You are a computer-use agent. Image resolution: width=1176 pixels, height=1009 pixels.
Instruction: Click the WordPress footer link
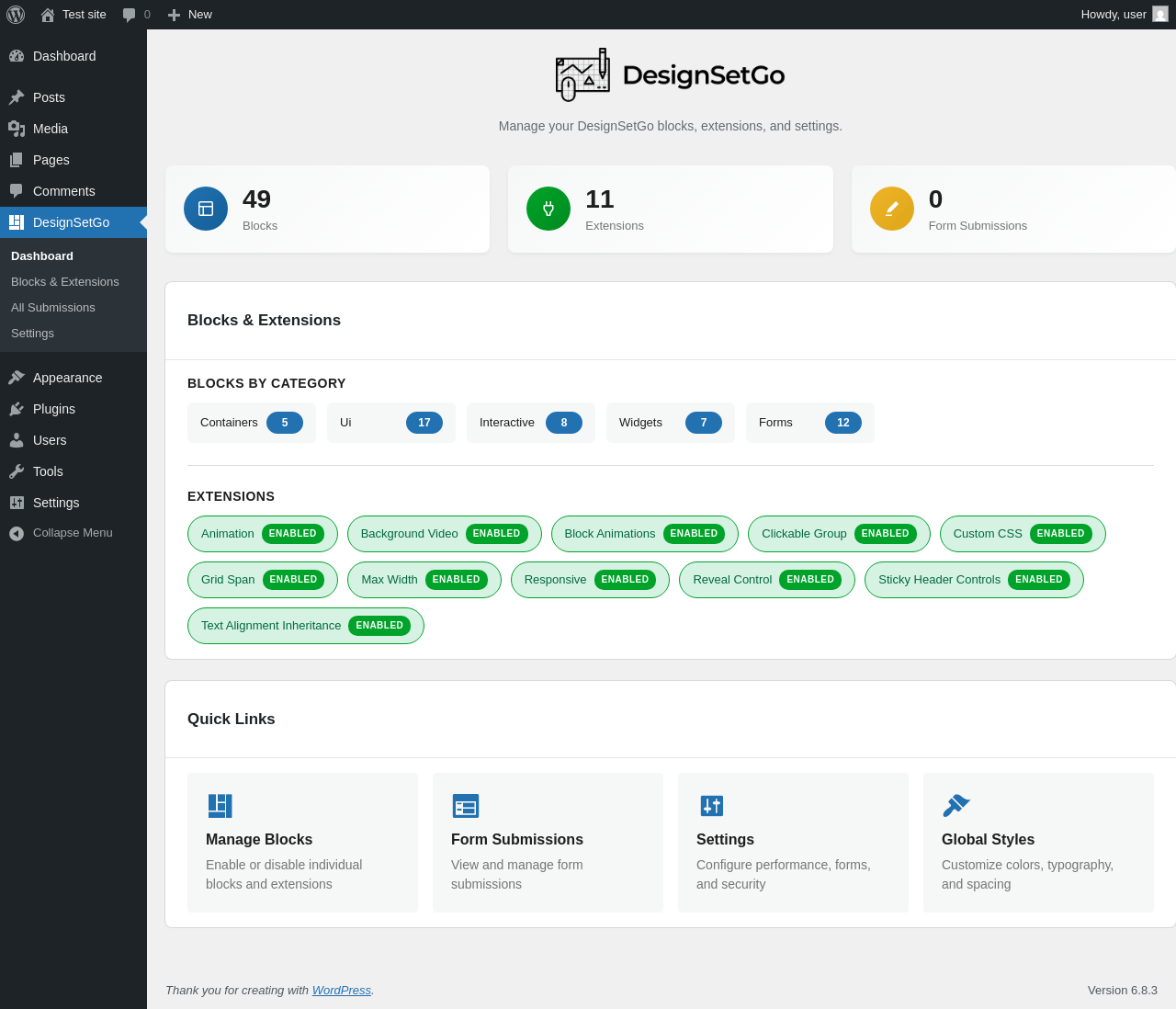tap(342, 991)
